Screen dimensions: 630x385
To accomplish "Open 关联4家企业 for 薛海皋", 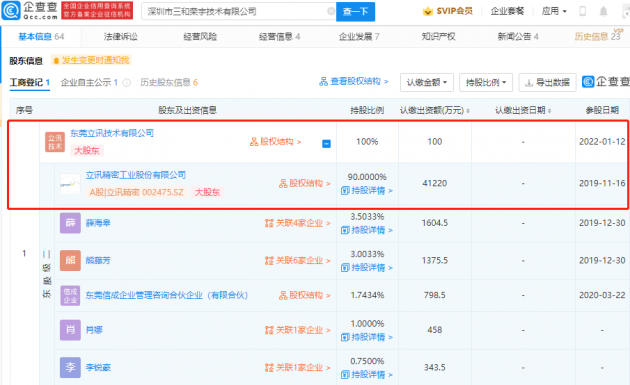I will pyautogui.click(x=298, y=223).
